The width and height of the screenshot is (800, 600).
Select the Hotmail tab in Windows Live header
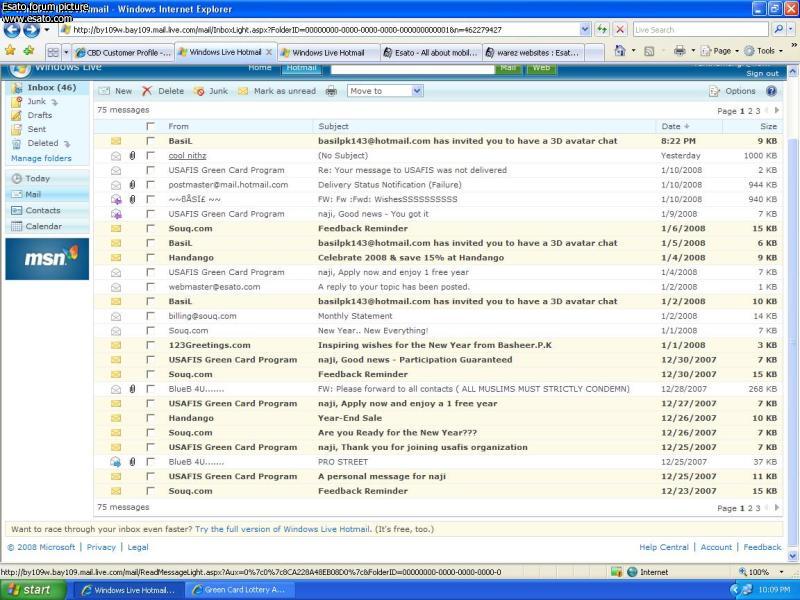(302, 68)
